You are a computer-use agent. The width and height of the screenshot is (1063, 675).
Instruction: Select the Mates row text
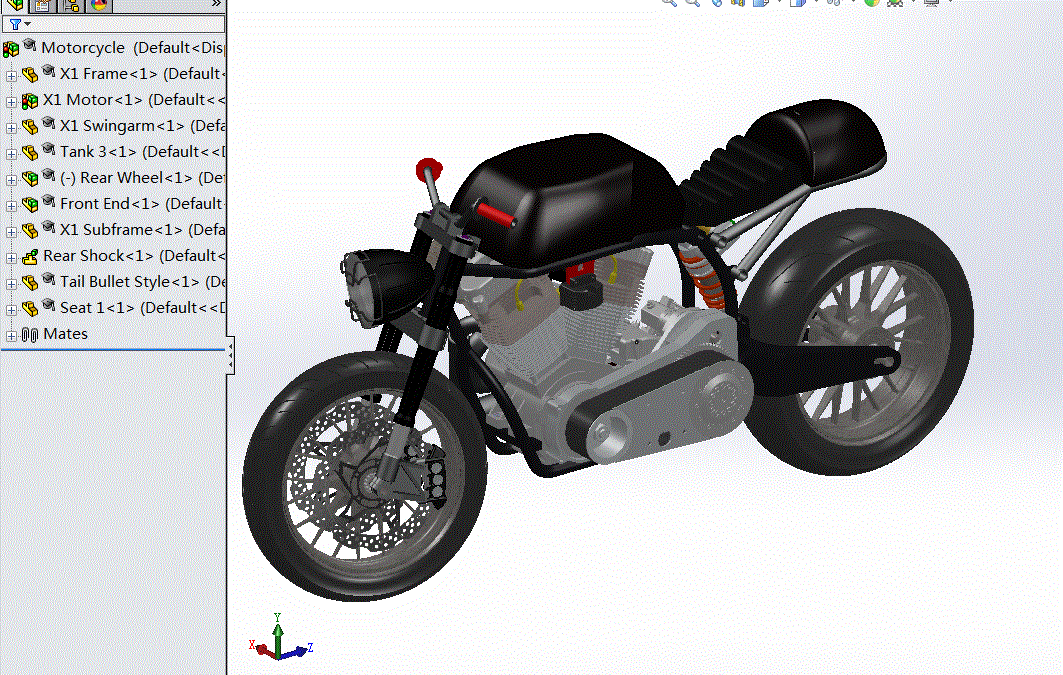coord(66,334)
